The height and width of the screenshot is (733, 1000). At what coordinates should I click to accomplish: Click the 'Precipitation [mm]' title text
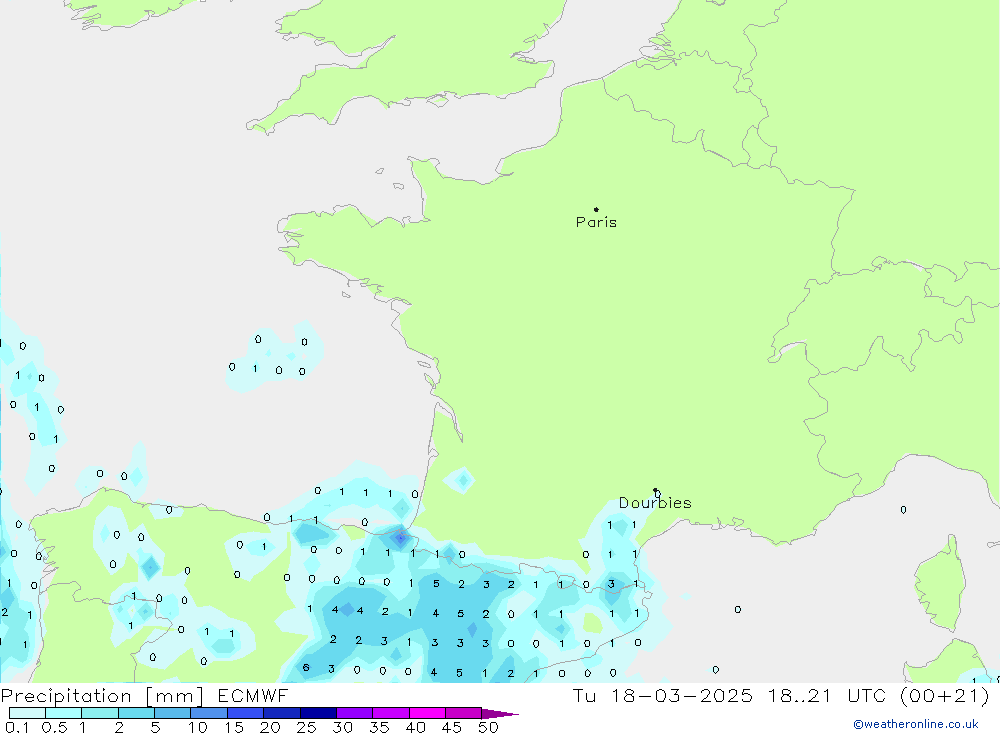coord(102,696)
